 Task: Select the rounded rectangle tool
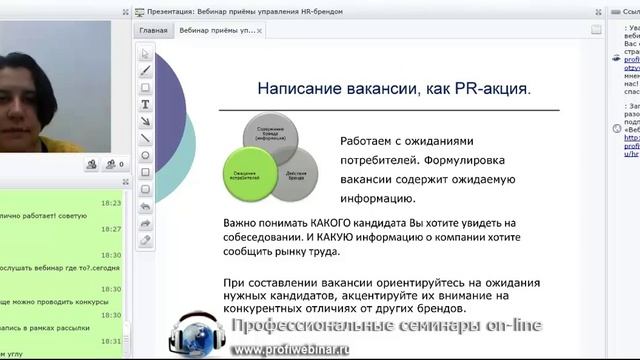tap(145, 189)
